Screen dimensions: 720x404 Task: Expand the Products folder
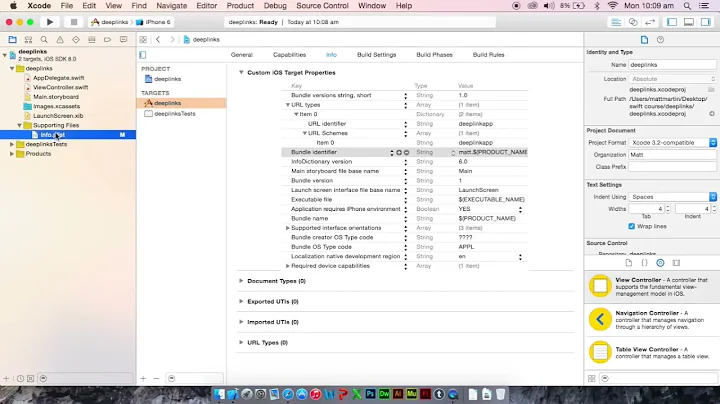(x=12, y=154)
